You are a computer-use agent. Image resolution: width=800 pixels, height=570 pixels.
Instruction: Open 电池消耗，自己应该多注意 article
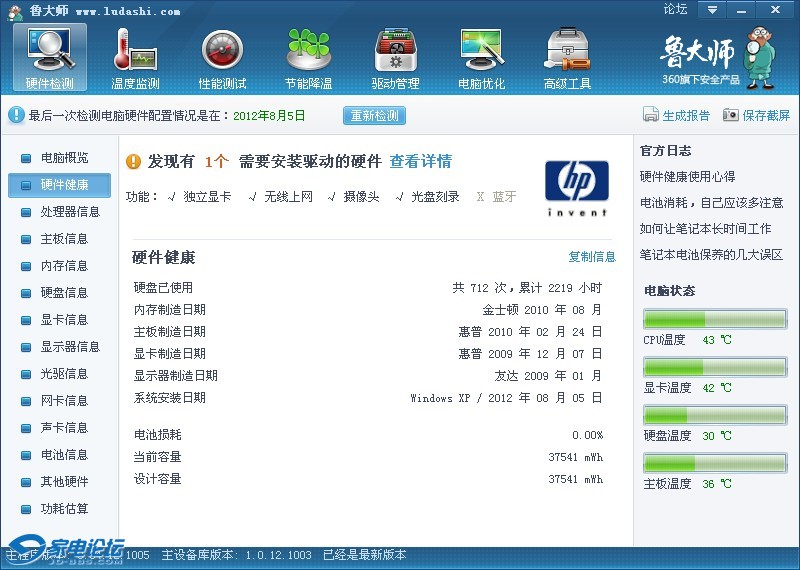[x=711, y=203]
